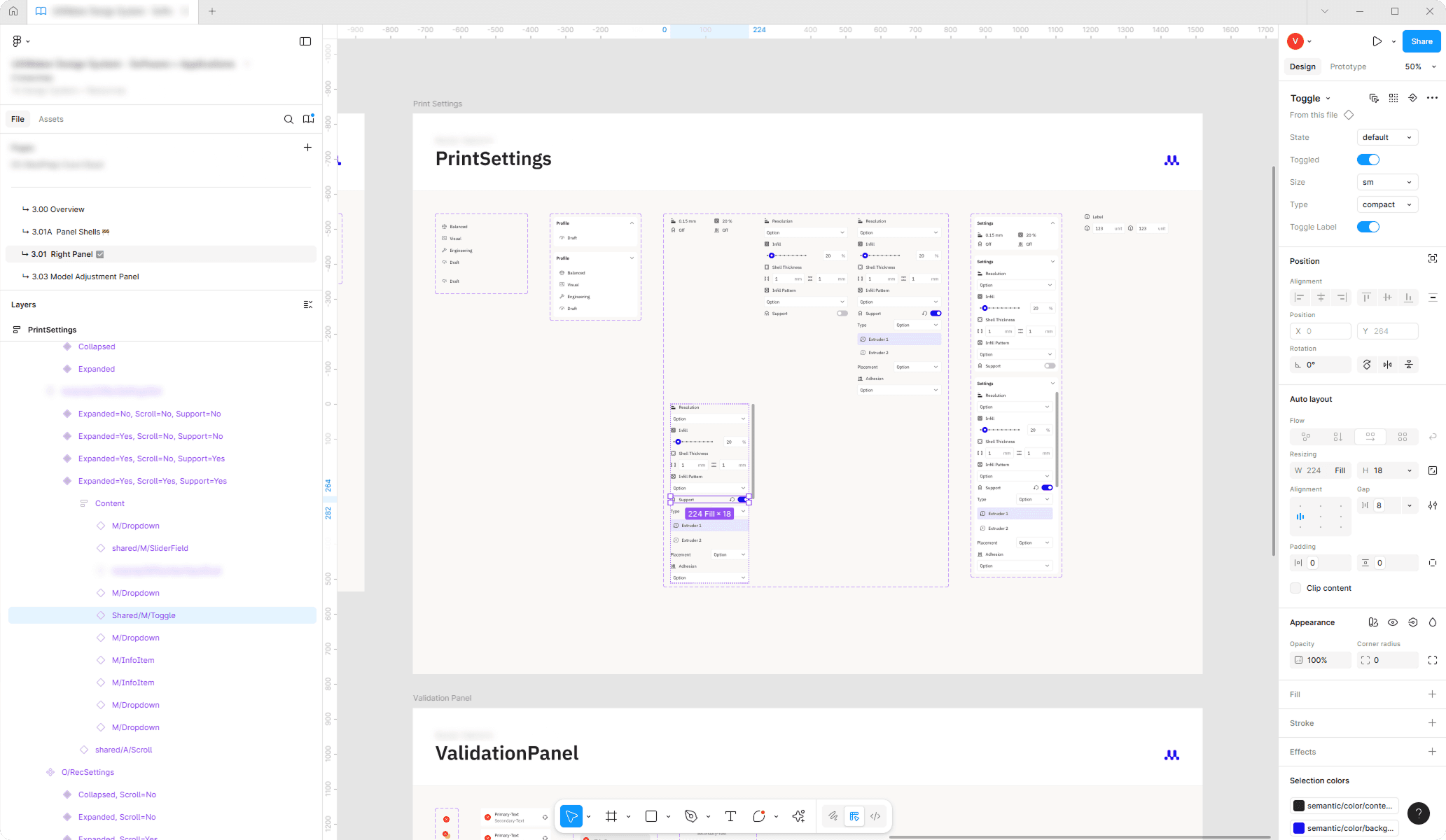
Task: Select the 3.03 Model Adjustment Panel page
Action: 85,276
